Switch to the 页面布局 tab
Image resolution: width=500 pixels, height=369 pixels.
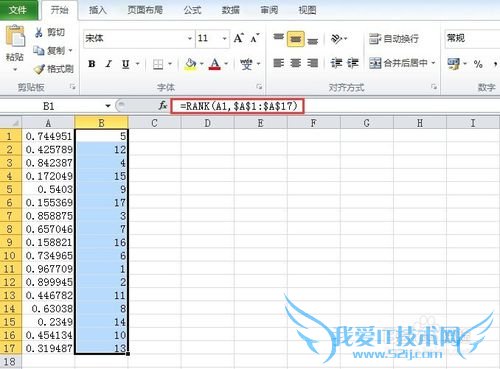point(145,10)
